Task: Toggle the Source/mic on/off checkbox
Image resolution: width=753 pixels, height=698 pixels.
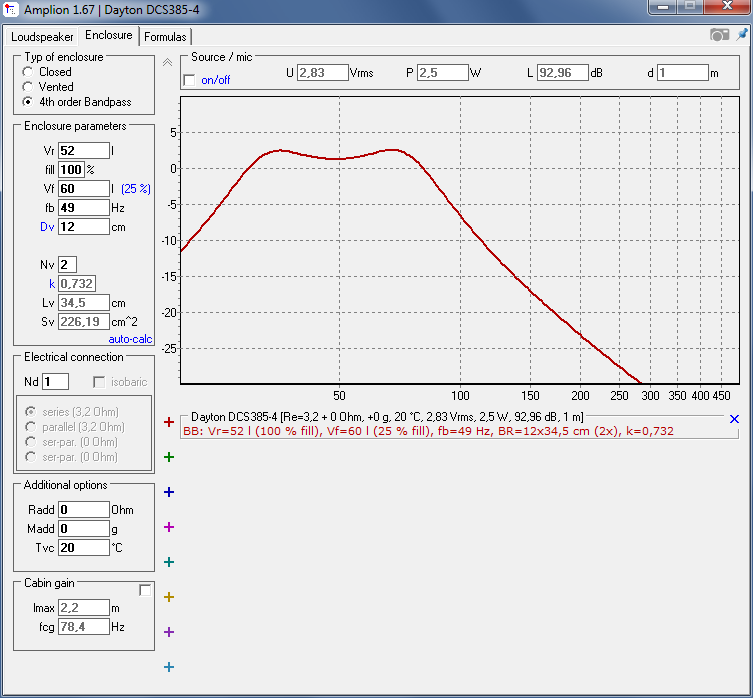Action: (190, 80)
